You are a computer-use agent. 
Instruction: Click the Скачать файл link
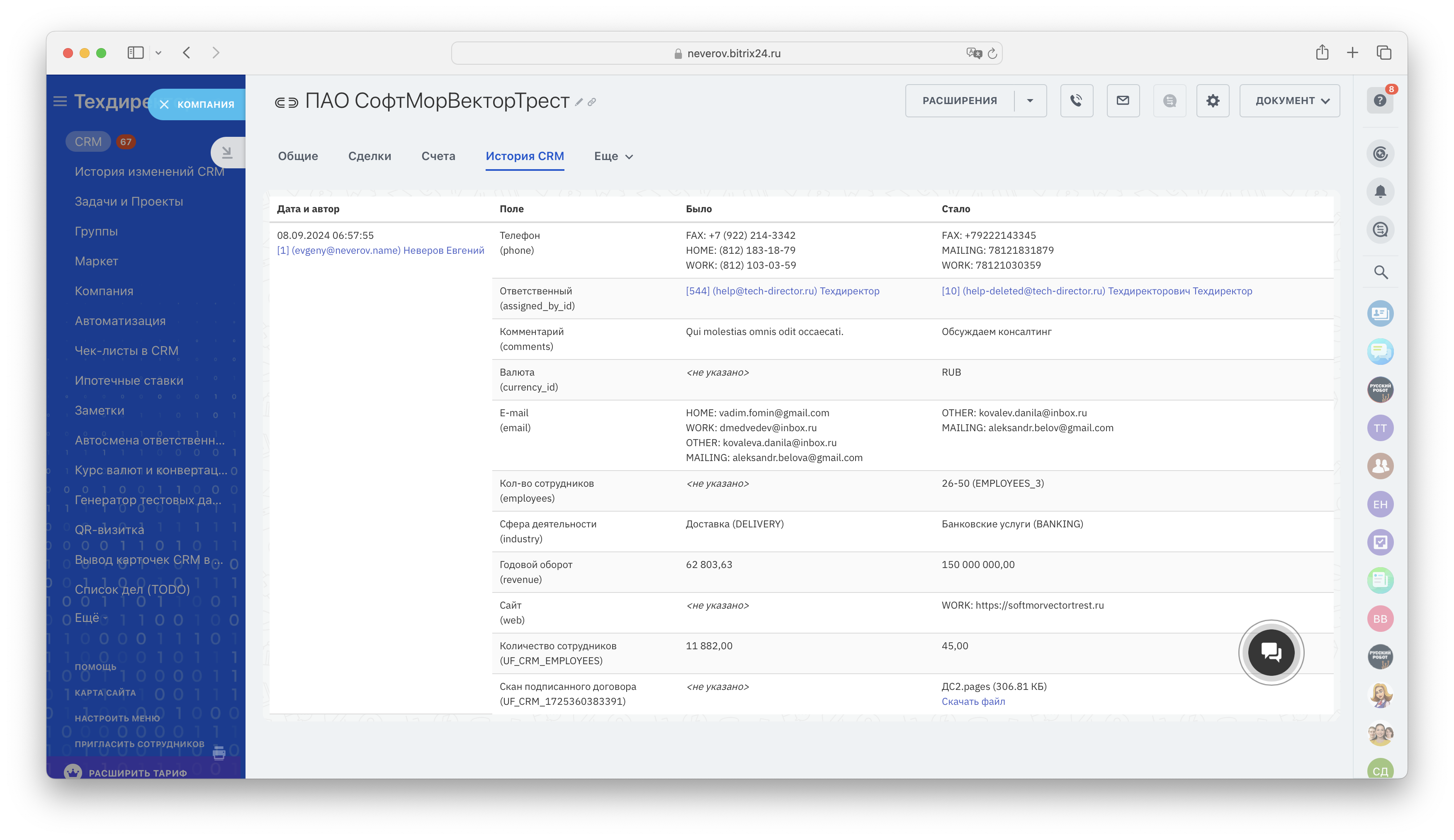[x=973, y=702]
